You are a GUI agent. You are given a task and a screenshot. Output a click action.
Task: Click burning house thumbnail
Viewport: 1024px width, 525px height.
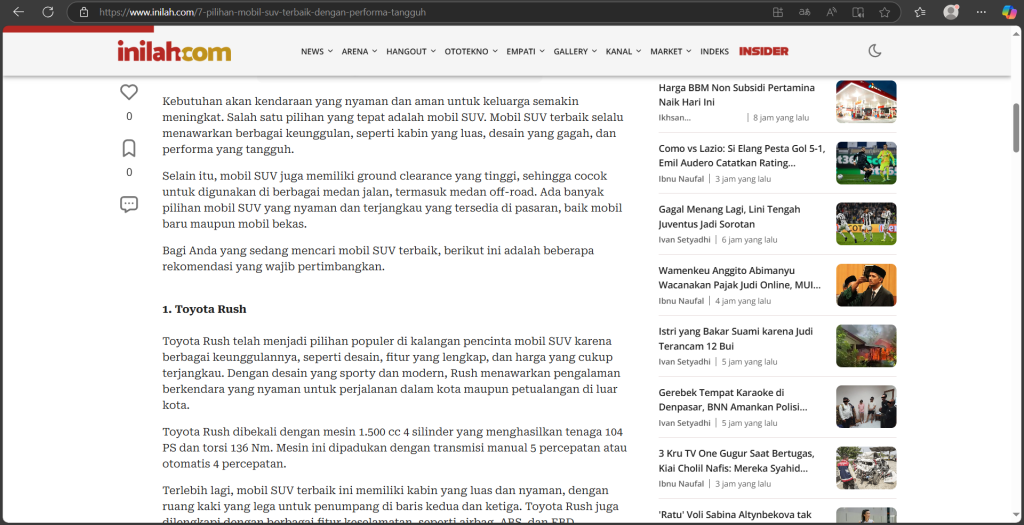(x=866, y=346)
